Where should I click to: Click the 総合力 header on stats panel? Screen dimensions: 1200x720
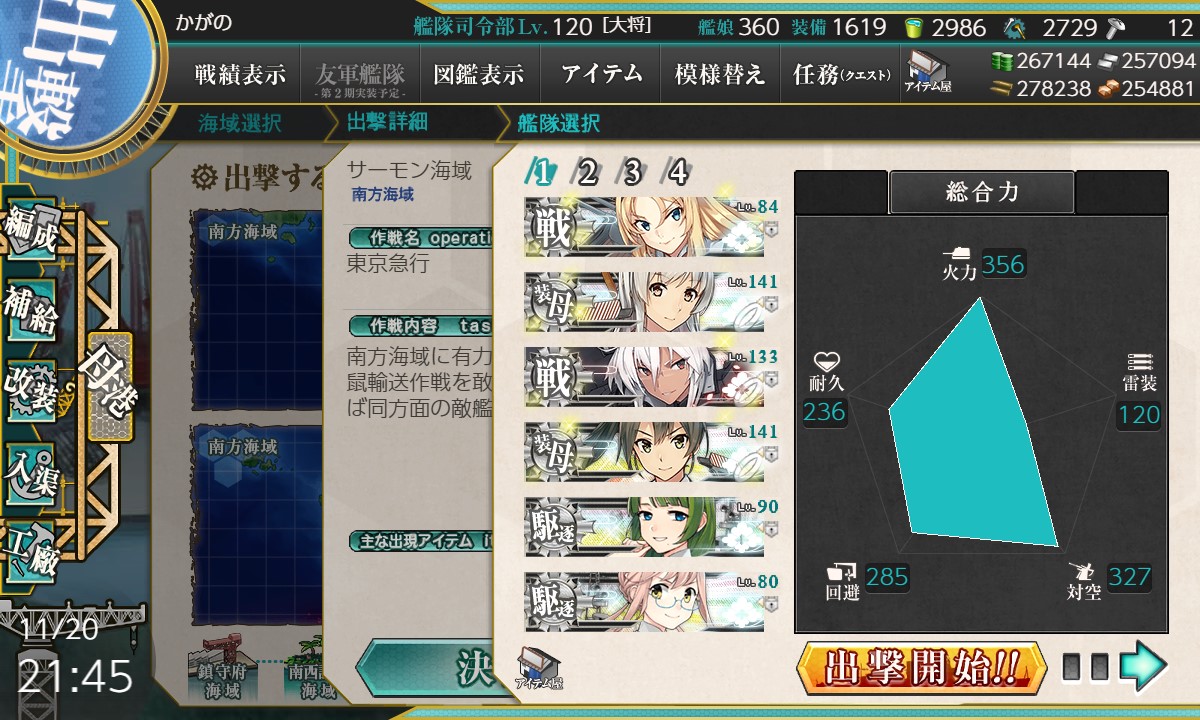point(982,192)
